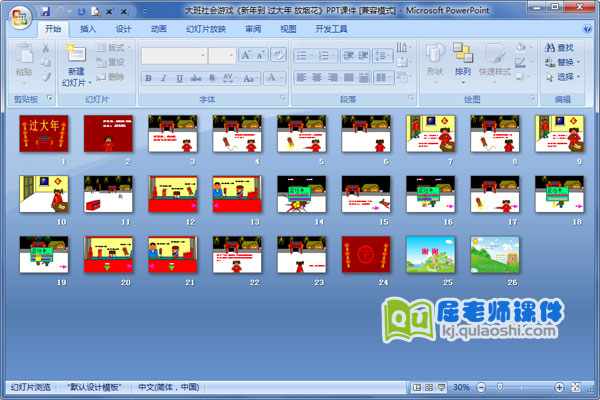Toggle Slide Sorter view button in status bar
This screenshot has width=600, height=400.
[428, 387]
